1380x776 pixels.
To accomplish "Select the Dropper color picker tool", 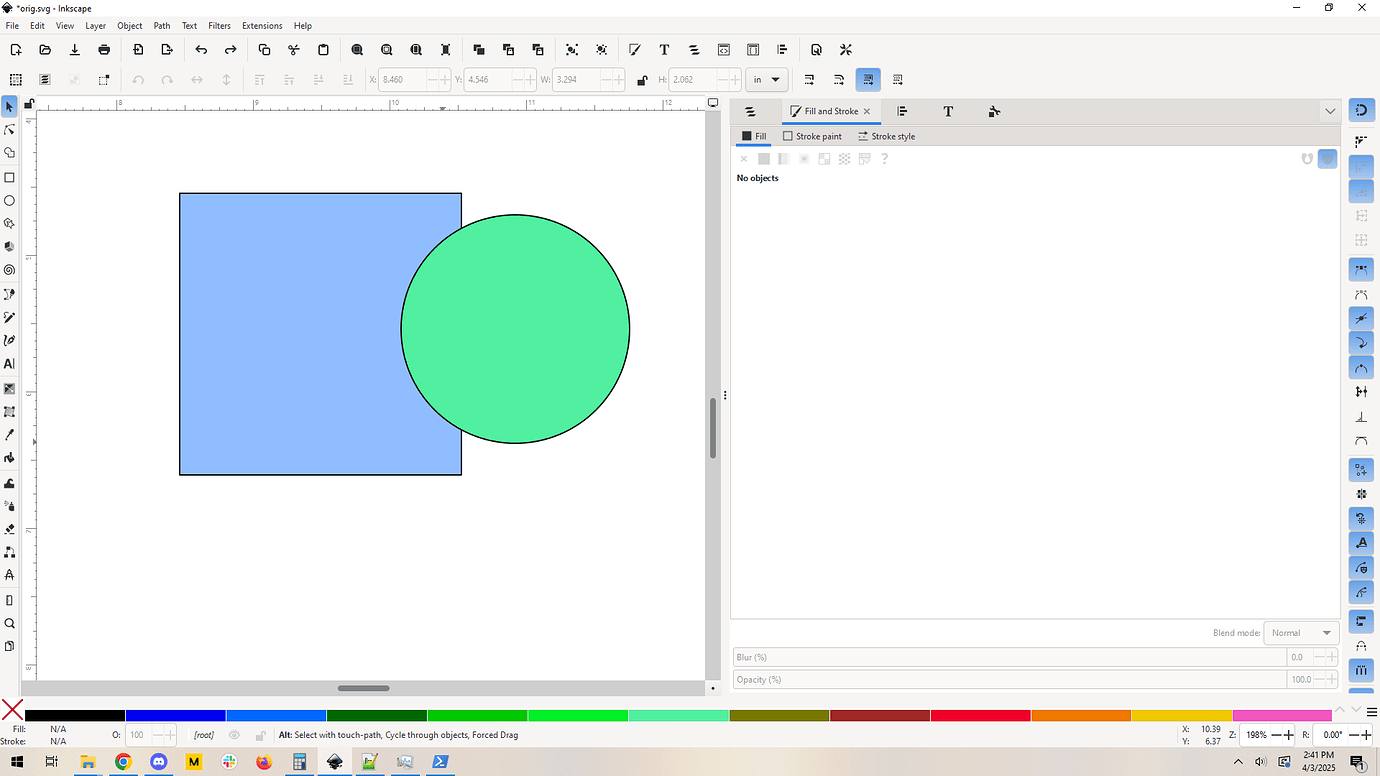I will click(x=10, y=435).
